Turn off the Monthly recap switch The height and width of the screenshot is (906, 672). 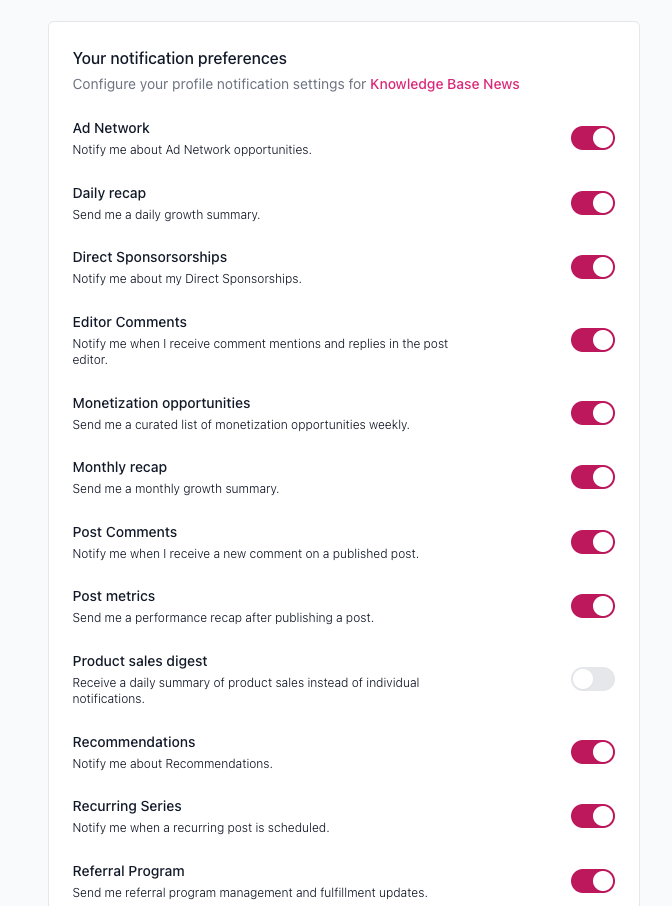pos(593,477)
